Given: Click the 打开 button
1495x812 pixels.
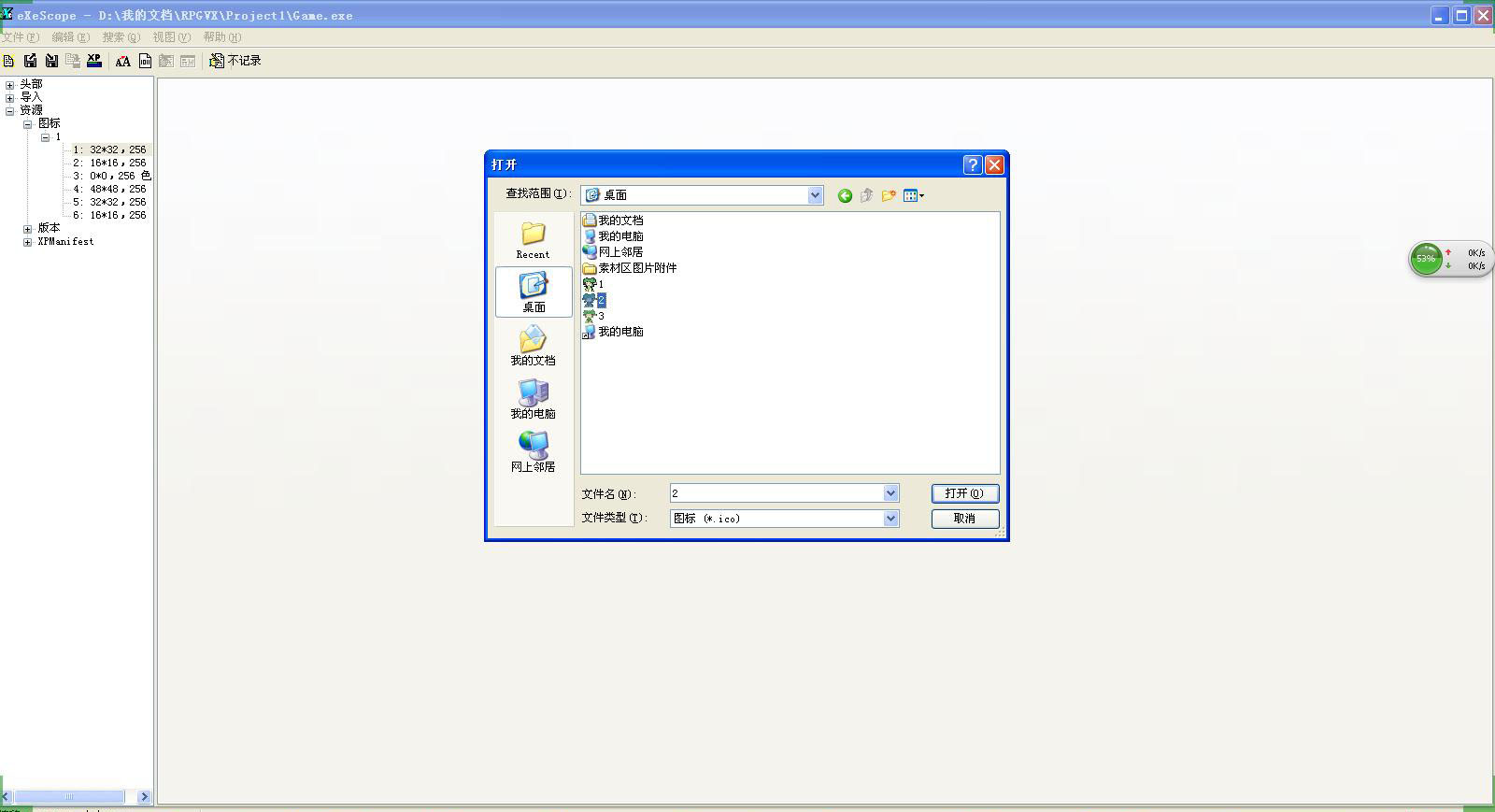Looking at the screenshot, I should pyautogui.click(x=965, y=493).
